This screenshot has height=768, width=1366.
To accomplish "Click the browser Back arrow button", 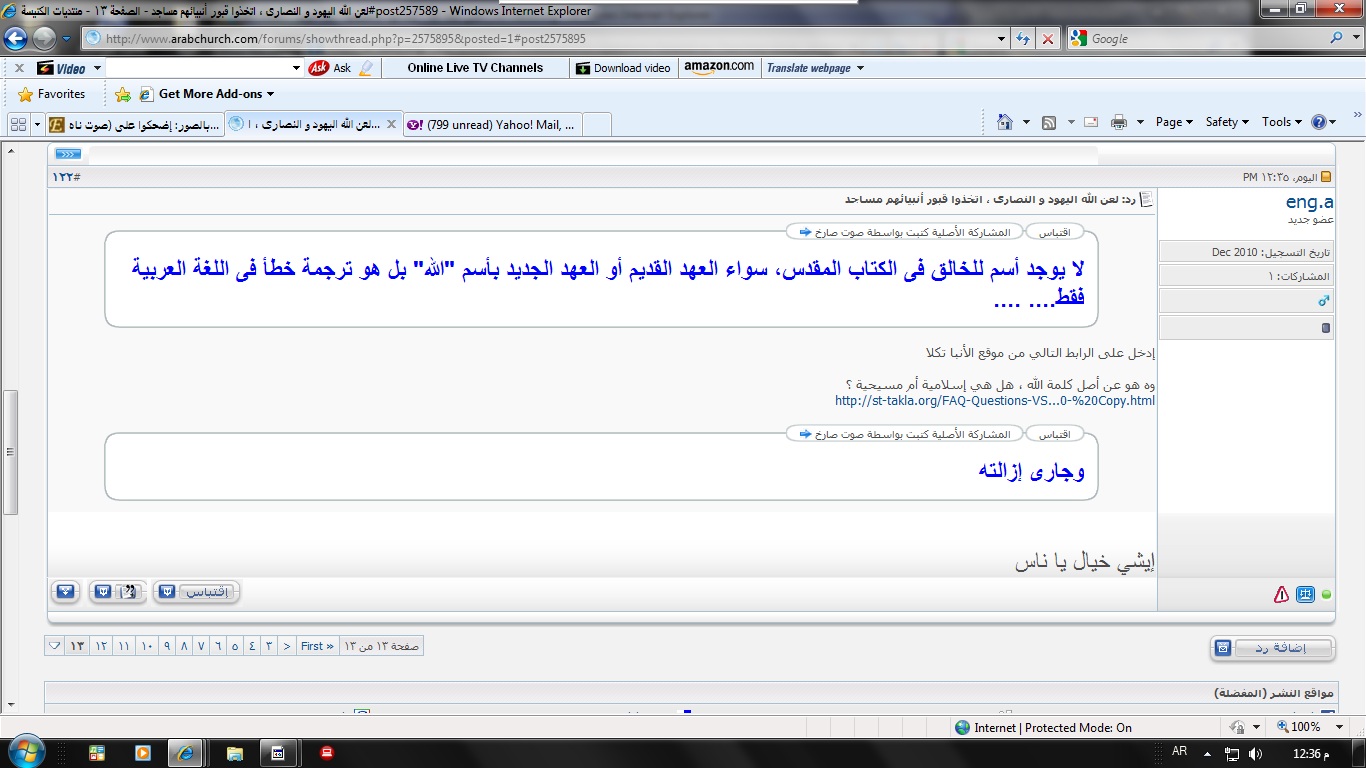I will [15, 39].
